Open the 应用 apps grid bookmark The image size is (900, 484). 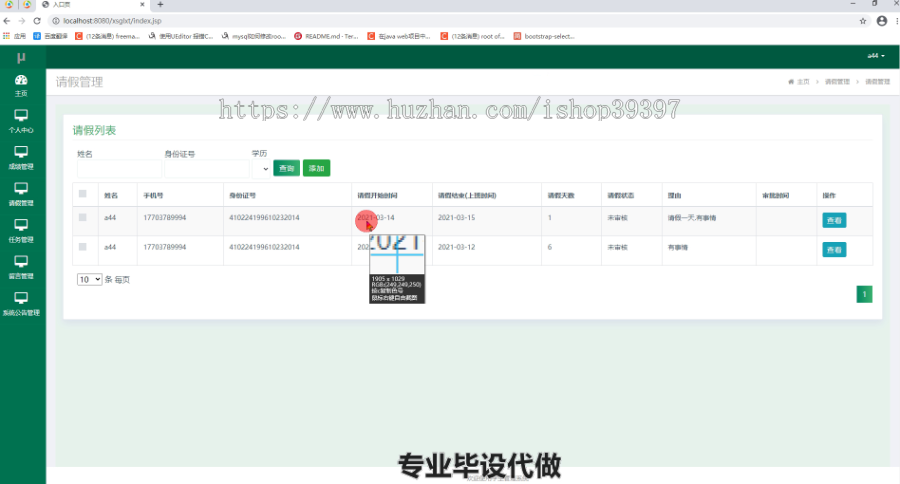[x=15, y=36]
